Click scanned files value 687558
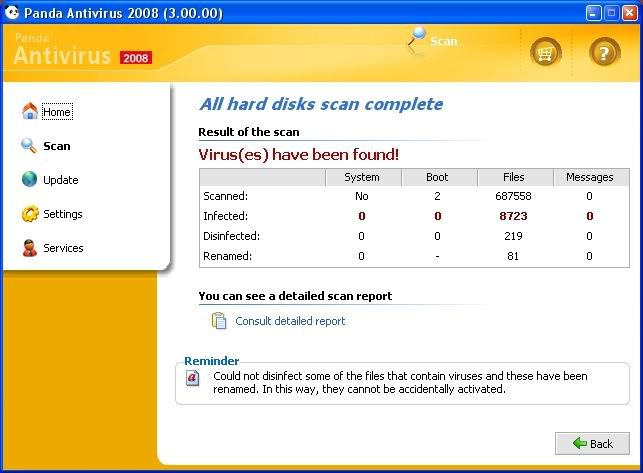643x473 pixels. pyautogui.click(x=513, y=196)
